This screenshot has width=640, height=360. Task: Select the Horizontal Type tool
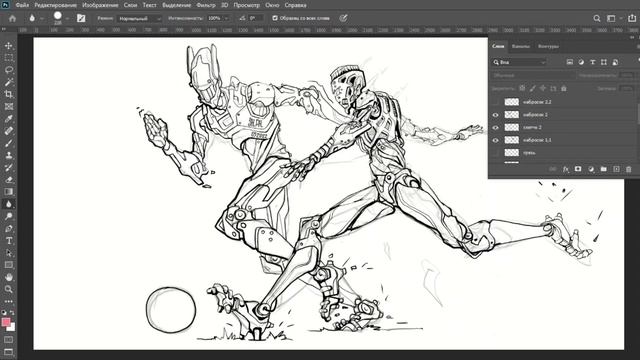coord(9,241)
